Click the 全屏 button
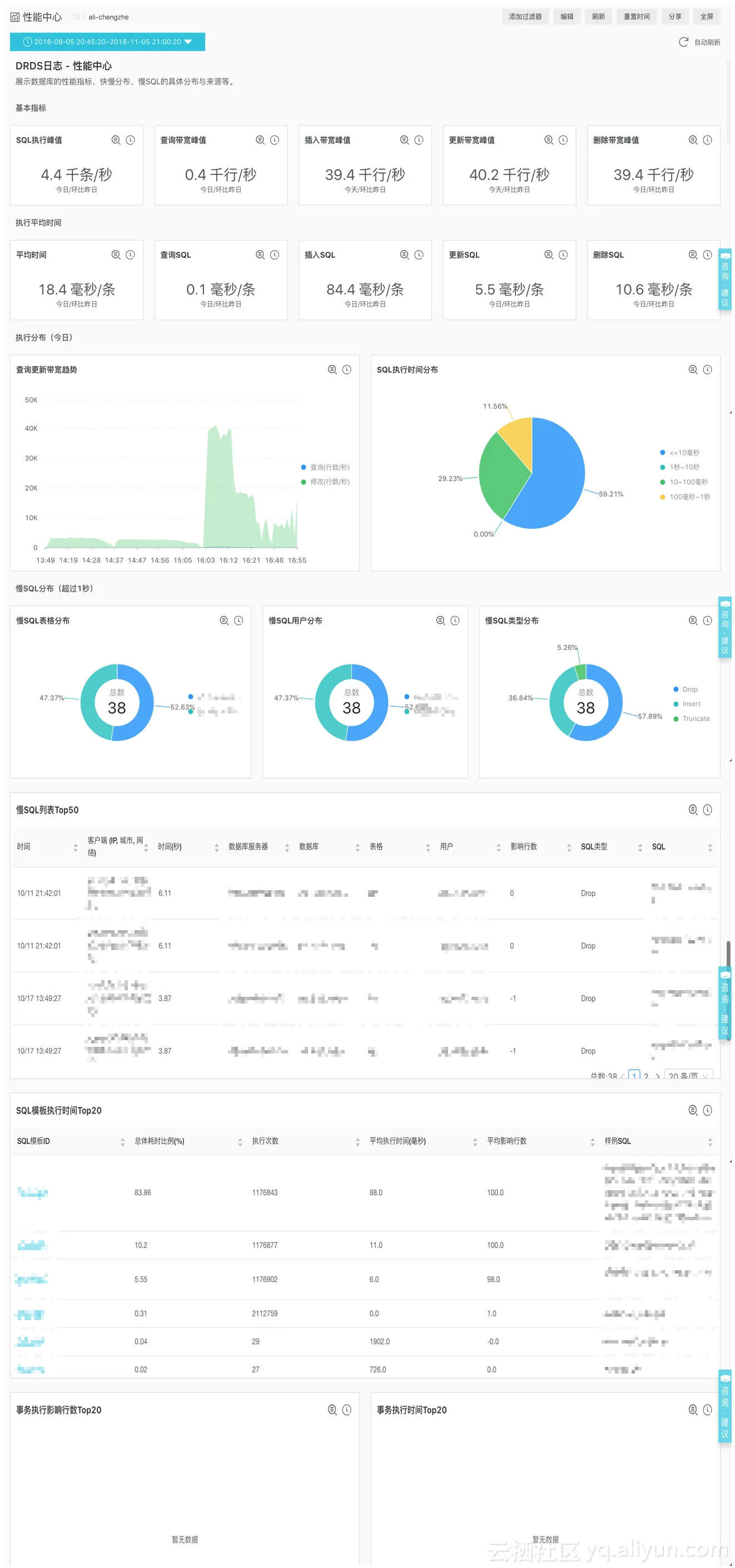Viewport: 735px width, 1568px height. click(x=707, y=17)
